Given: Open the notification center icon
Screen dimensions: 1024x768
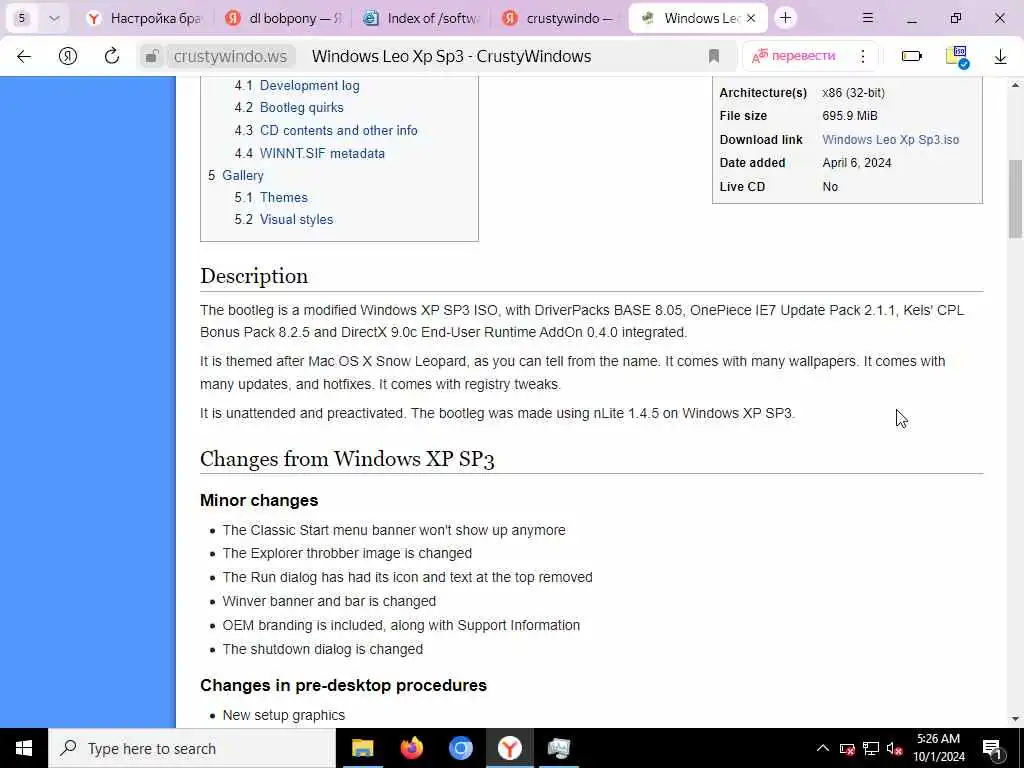Looking at the screenshot, I should 993,748.
